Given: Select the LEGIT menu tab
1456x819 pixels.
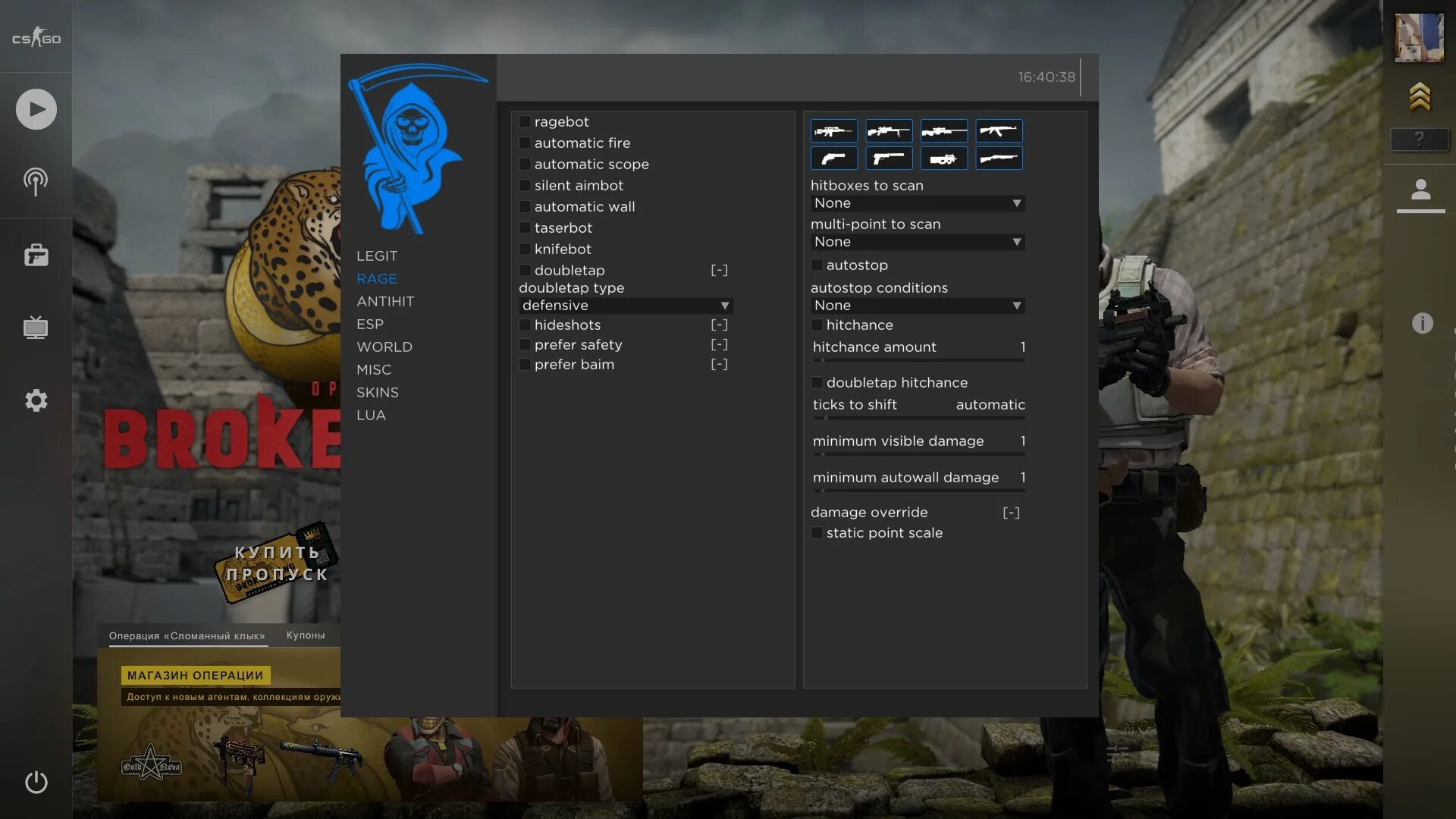Looking at the screenshot, I should click(x=376, y=256).
